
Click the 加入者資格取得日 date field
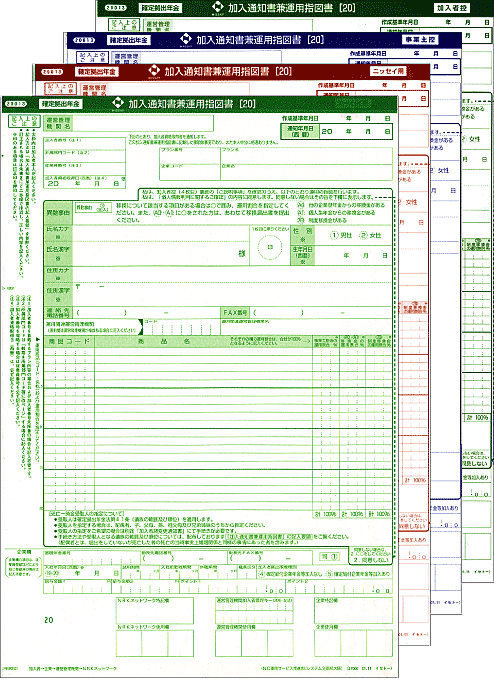84,182
